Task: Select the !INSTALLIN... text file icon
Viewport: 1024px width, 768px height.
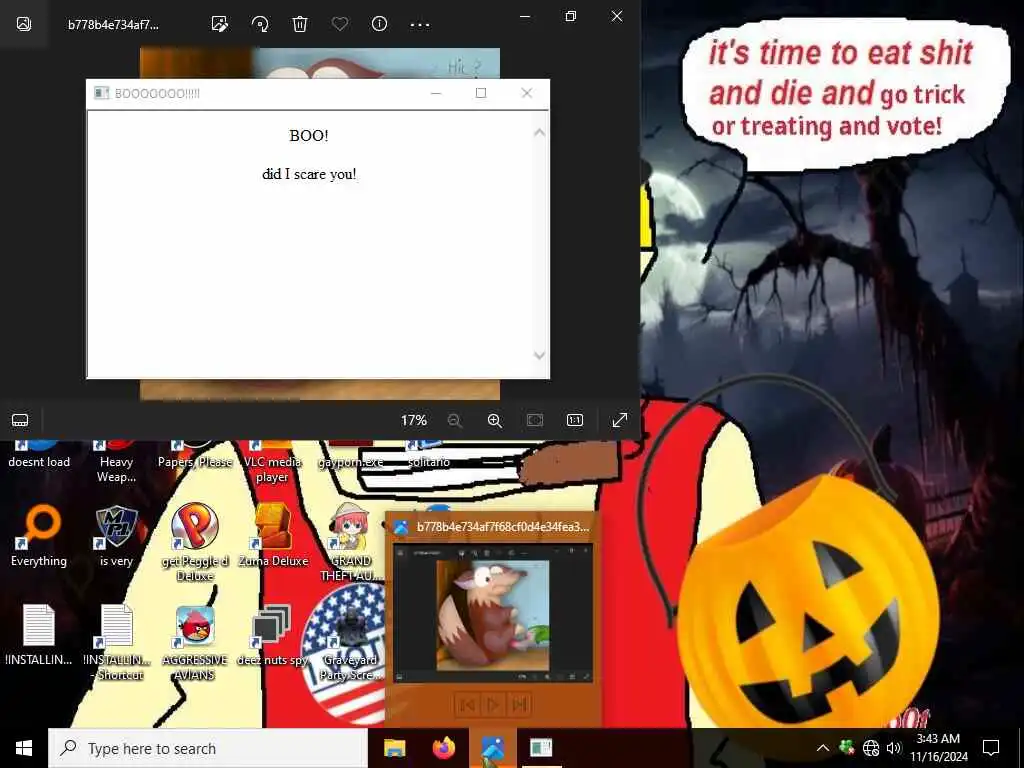Action: coord(39,635)
